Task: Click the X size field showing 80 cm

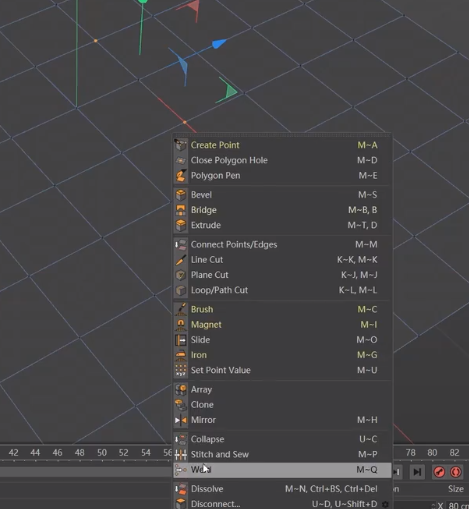Action: click(x=458, y=505)
